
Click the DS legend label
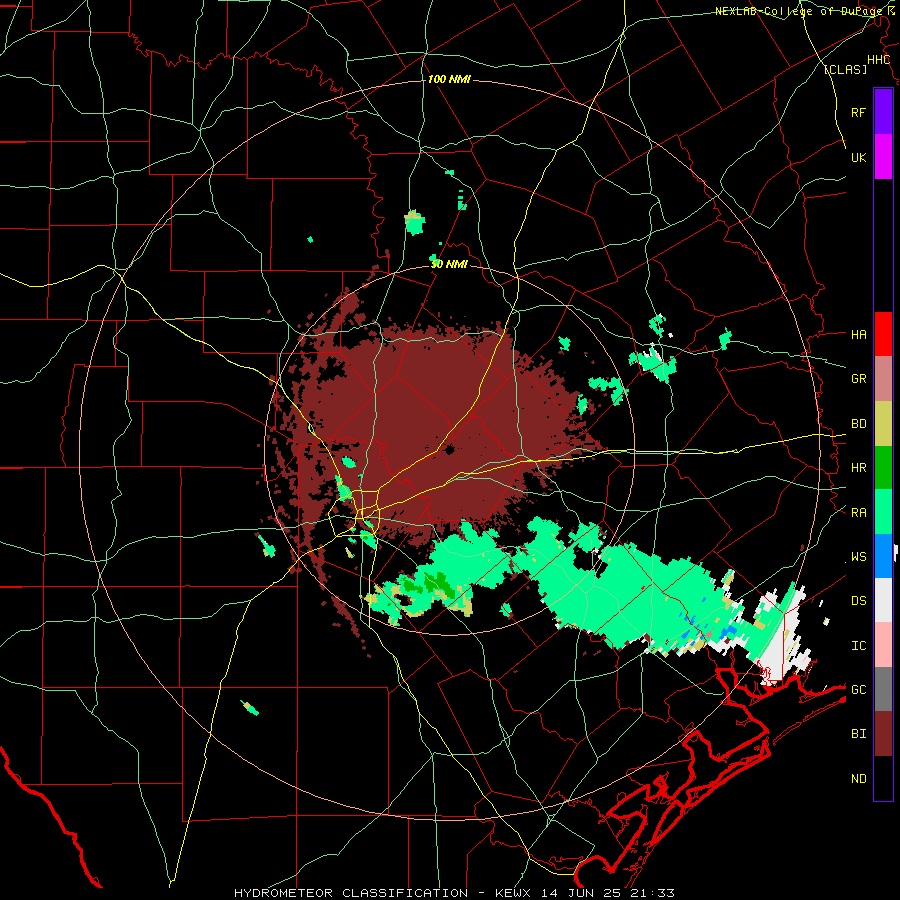(x=858, y=601)
